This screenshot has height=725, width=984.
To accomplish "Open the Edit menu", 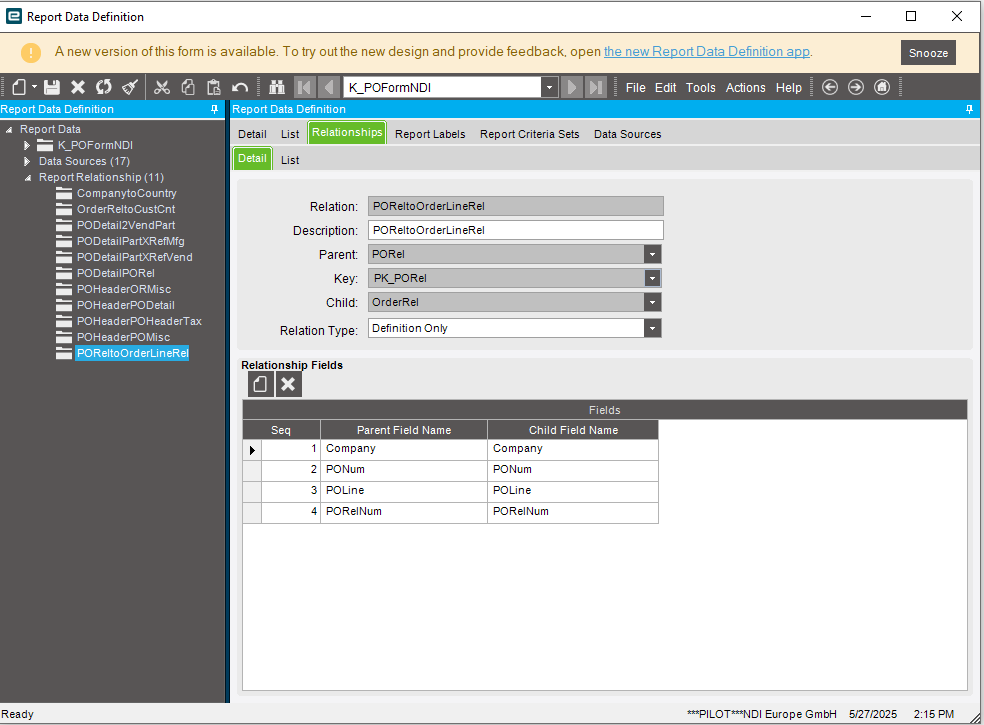I will (665, 88).
